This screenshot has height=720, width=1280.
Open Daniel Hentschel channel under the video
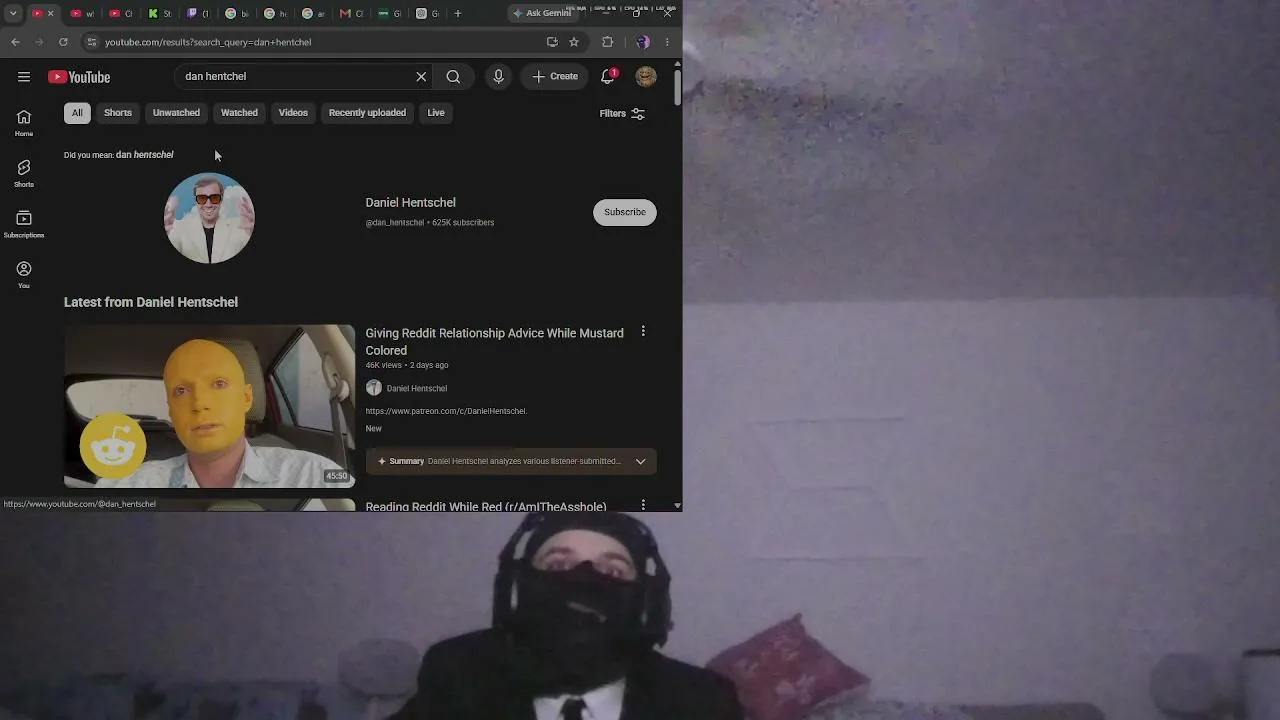pyautogui.click(x=416, y=388)
